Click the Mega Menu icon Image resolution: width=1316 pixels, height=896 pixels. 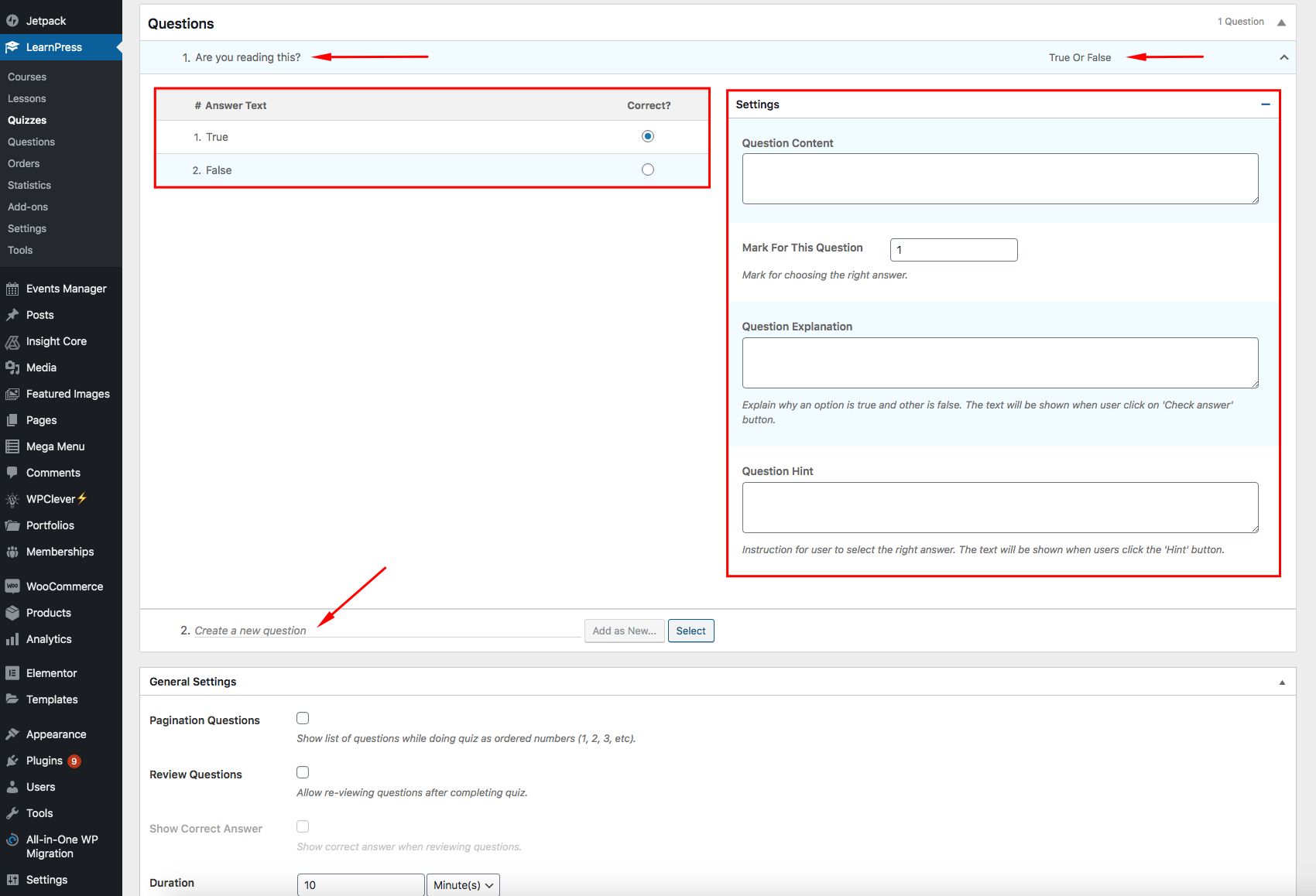(12, 446)
